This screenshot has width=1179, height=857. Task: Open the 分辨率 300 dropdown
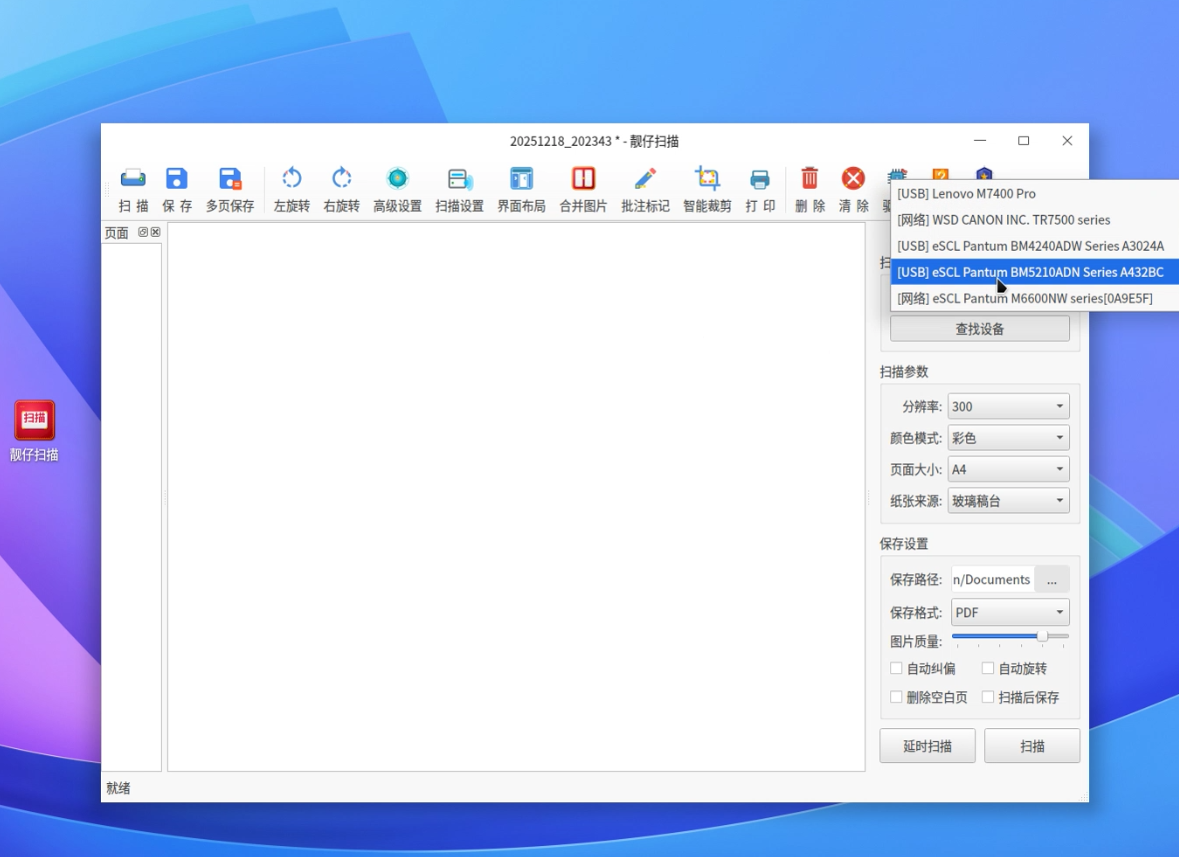coord(1008,406)
